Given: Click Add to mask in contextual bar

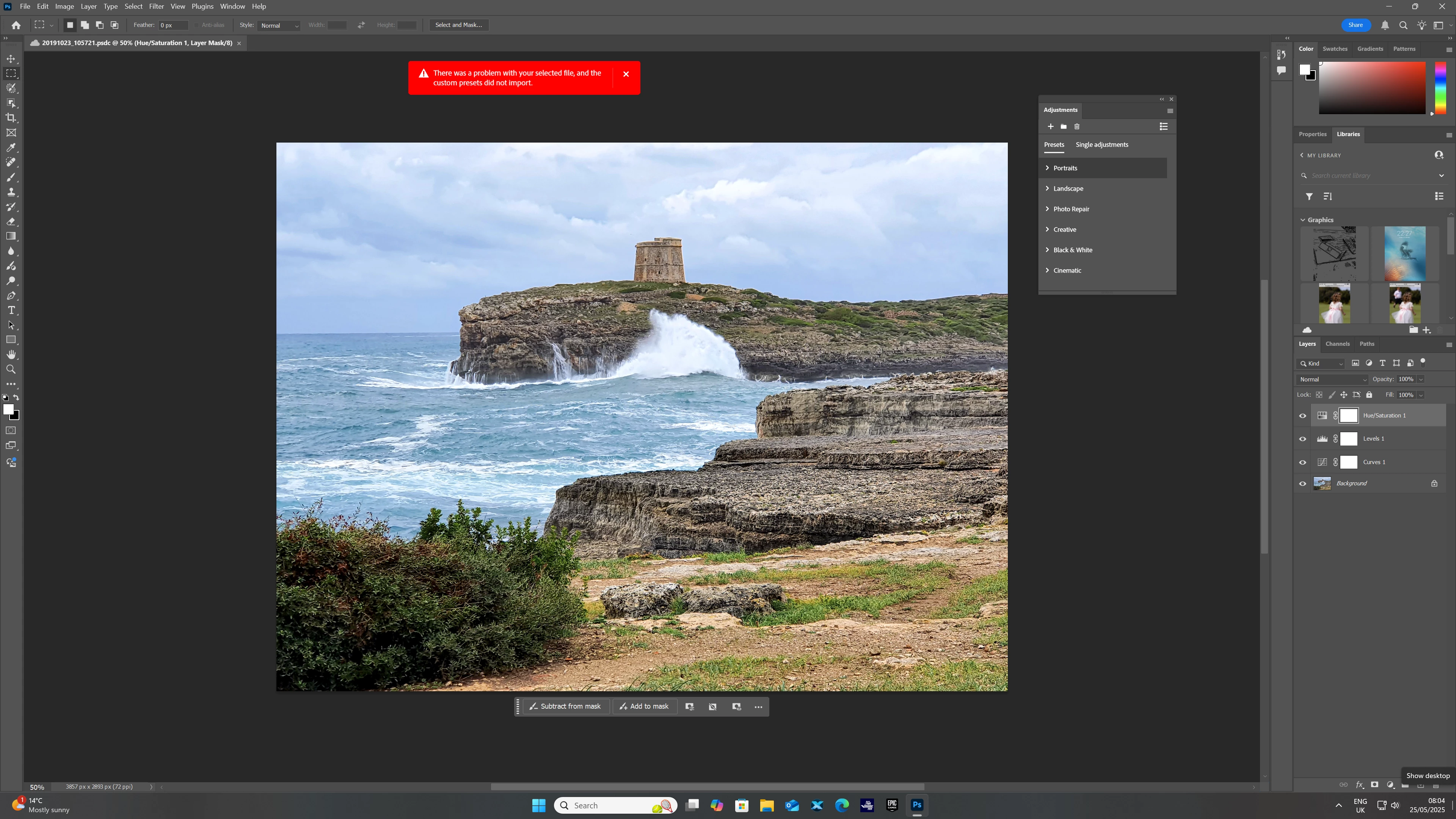Looking at the screenshot, I should 644,706.
